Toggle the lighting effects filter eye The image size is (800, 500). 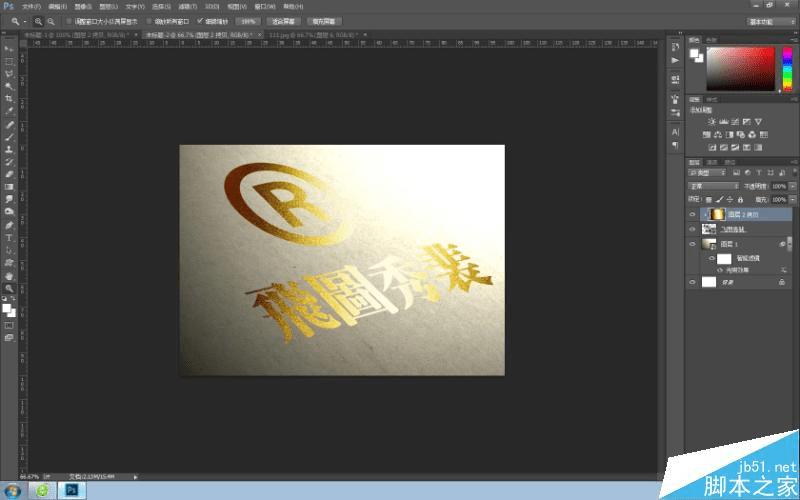pos(720,270)
